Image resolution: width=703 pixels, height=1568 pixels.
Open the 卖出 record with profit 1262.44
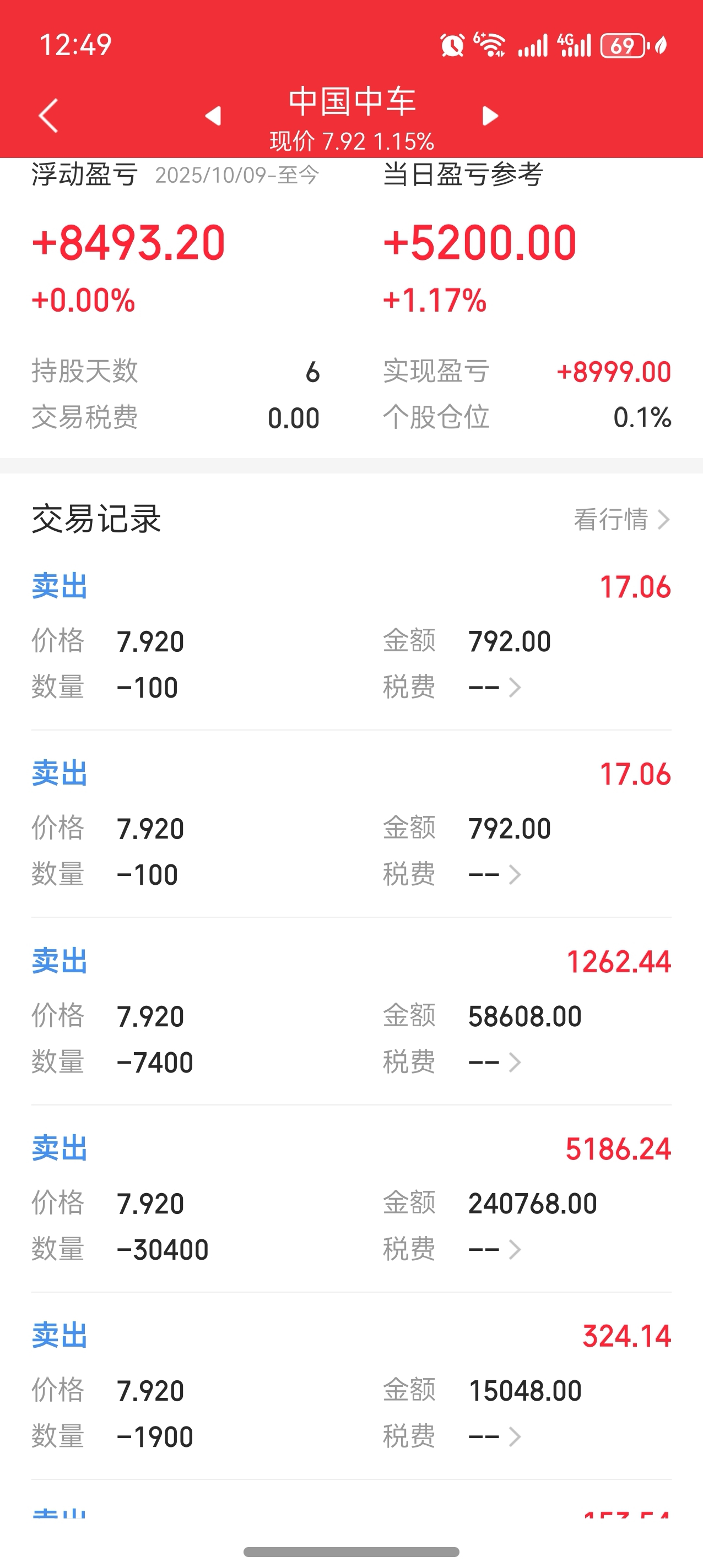(x=351, y=1011)
